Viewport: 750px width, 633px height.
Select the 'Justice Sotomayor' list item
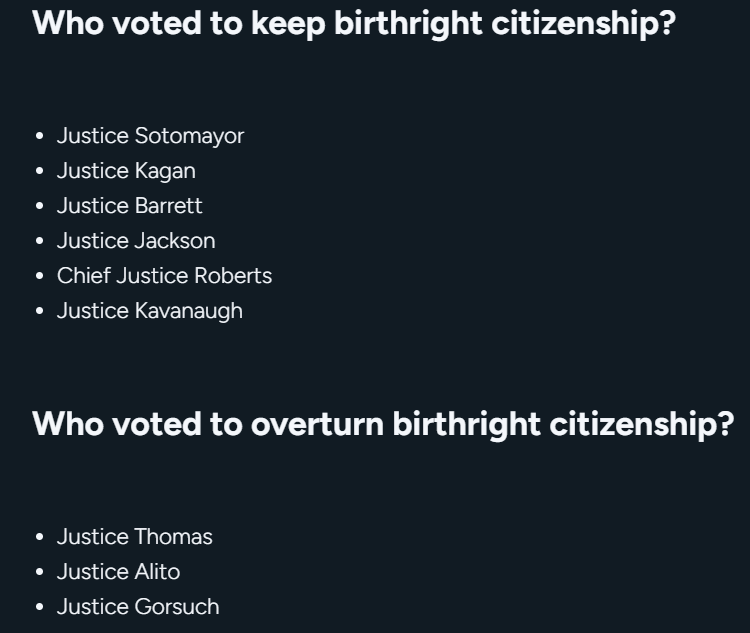(x=150, y=136)
